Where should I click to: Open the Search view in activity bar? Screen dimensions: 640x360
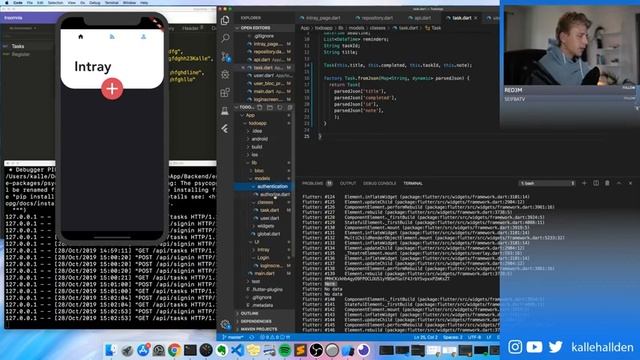click(225, 38)
